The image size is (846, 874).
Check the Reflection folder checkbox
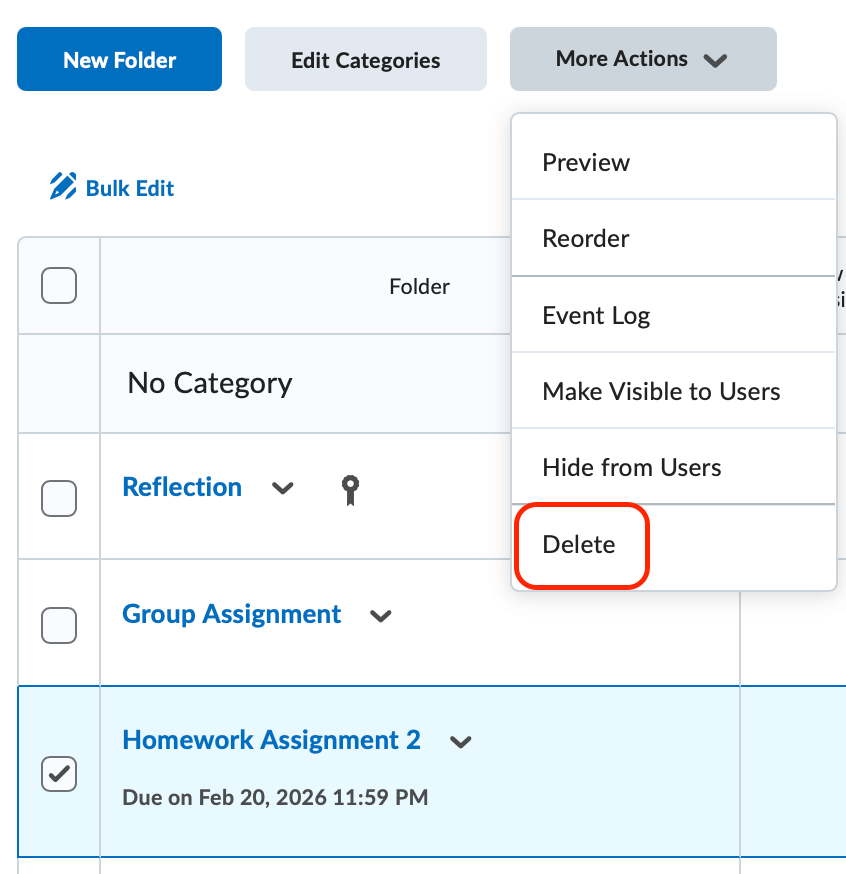[59, 498]
